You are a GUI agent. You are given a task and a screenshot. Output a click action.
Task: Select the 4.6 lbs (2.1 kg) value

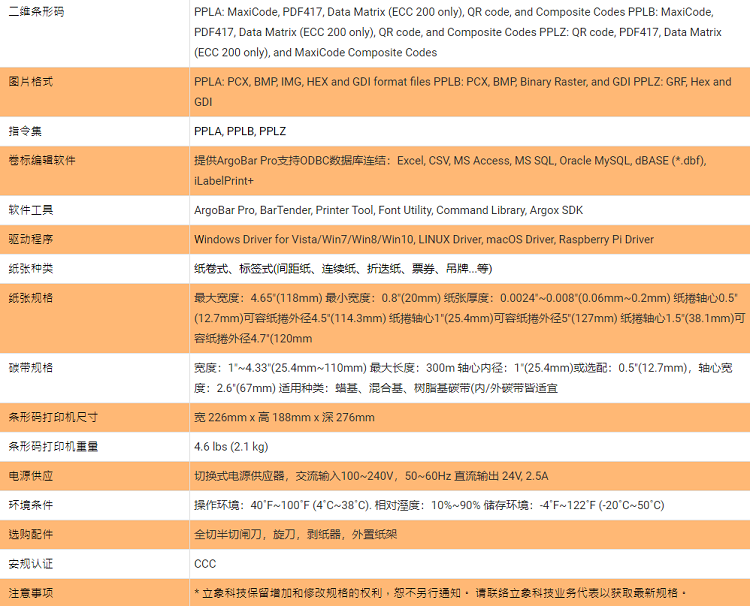coord(231,446)
